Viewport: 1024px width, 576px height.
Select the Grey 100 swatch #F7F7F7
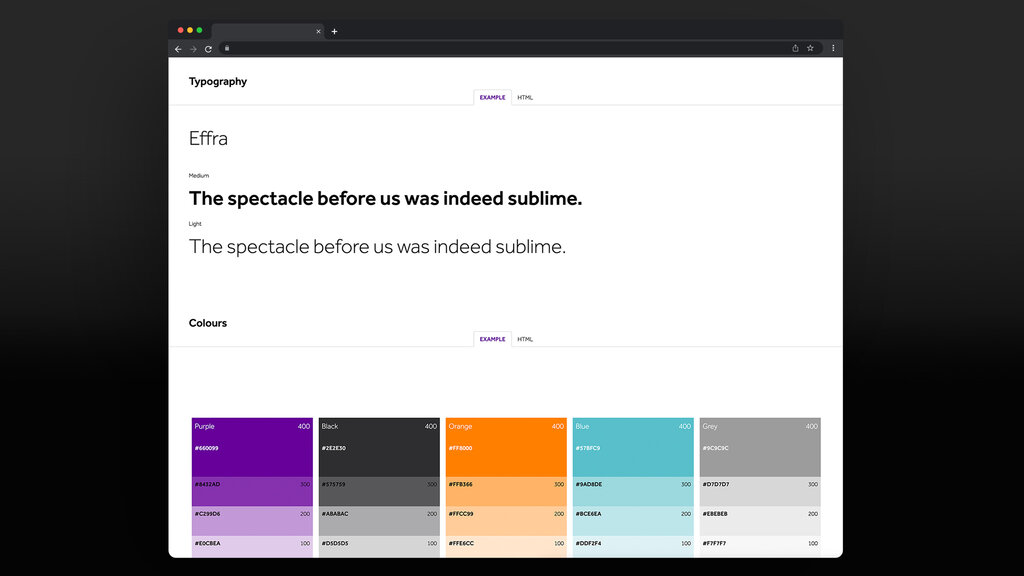point(759,546)
